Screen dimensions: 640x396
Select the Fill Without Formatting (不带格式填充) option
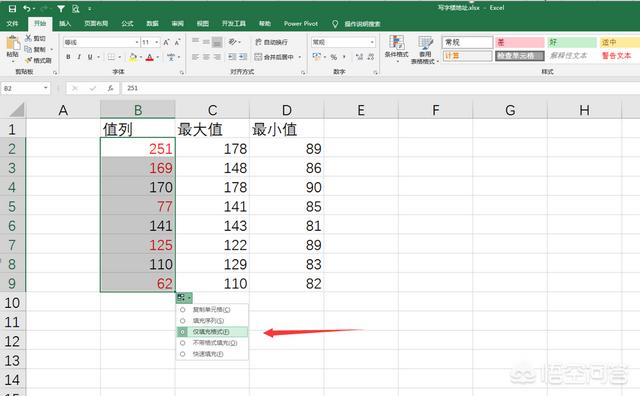point(212,343)
